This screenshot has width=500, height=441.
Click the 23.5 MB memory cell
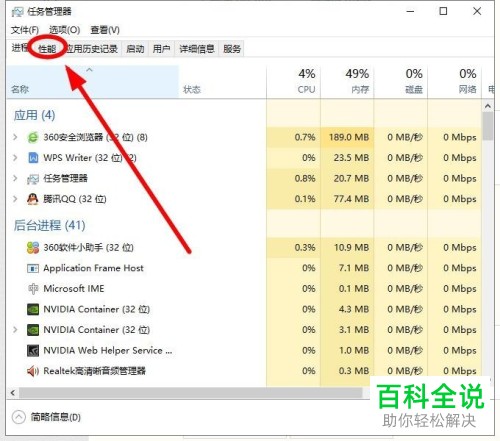(x=347, y=158)
